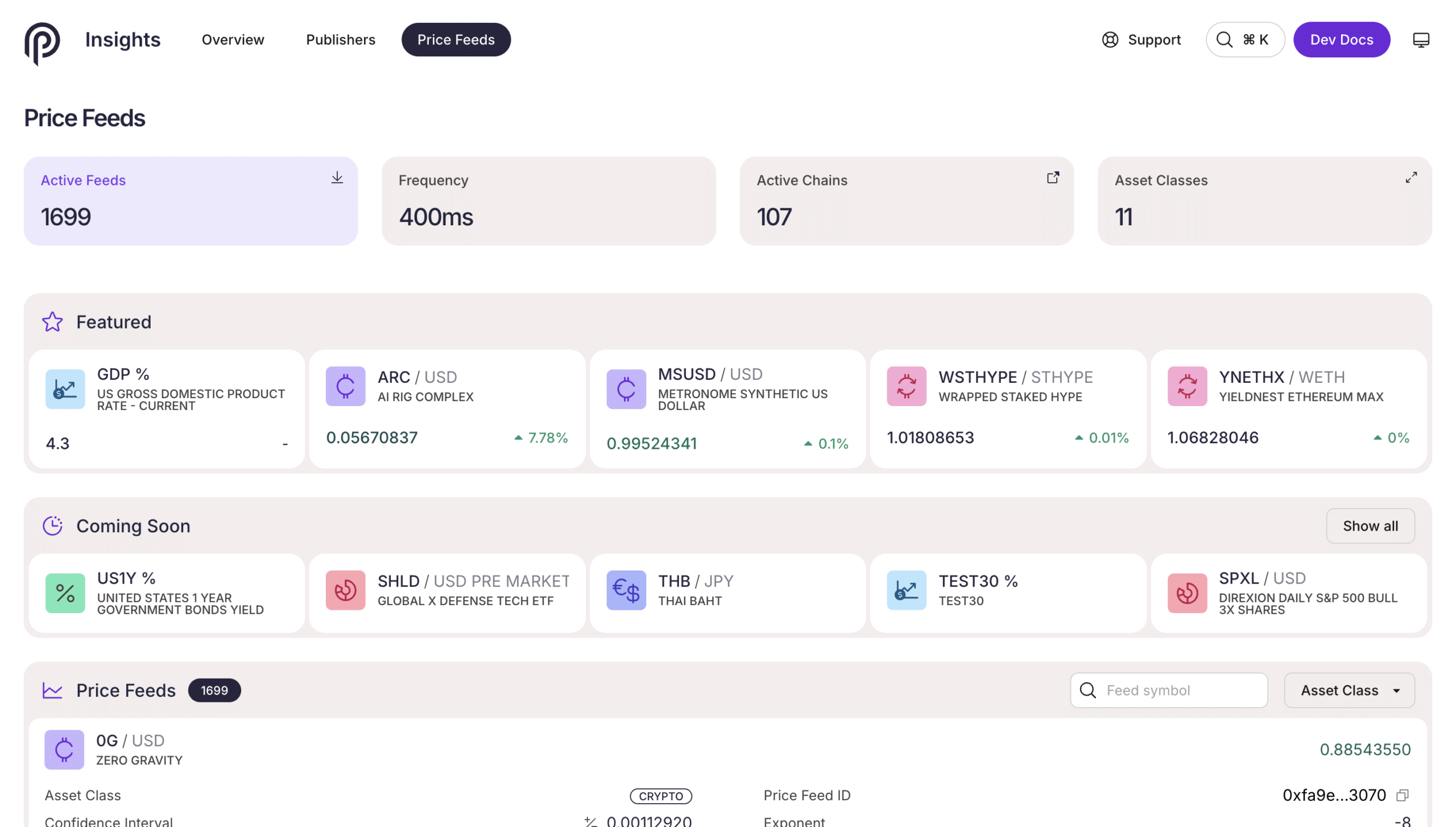
Task: Open search with the ⌘K button
Action: coord(1244,40)
